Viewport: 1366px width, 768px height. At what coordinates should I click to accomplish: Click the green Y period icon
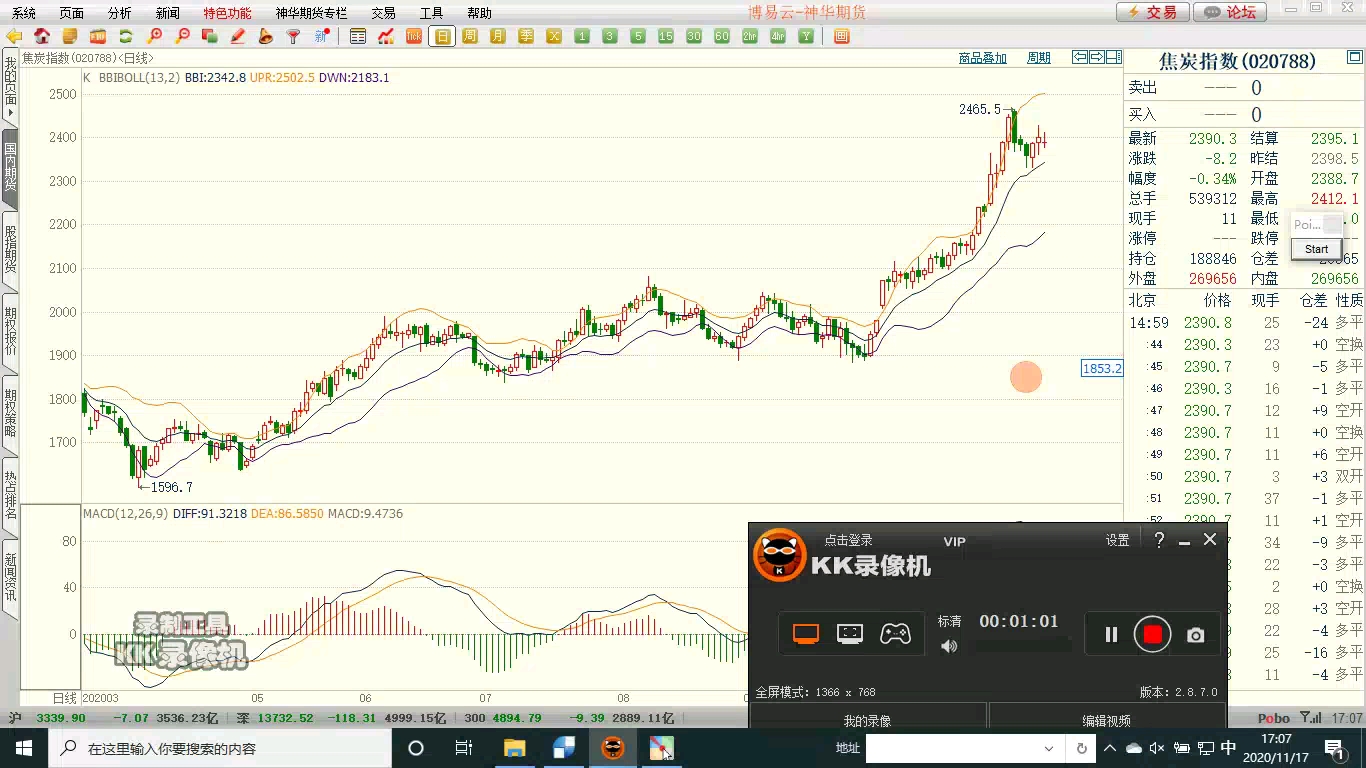point(806,36)
